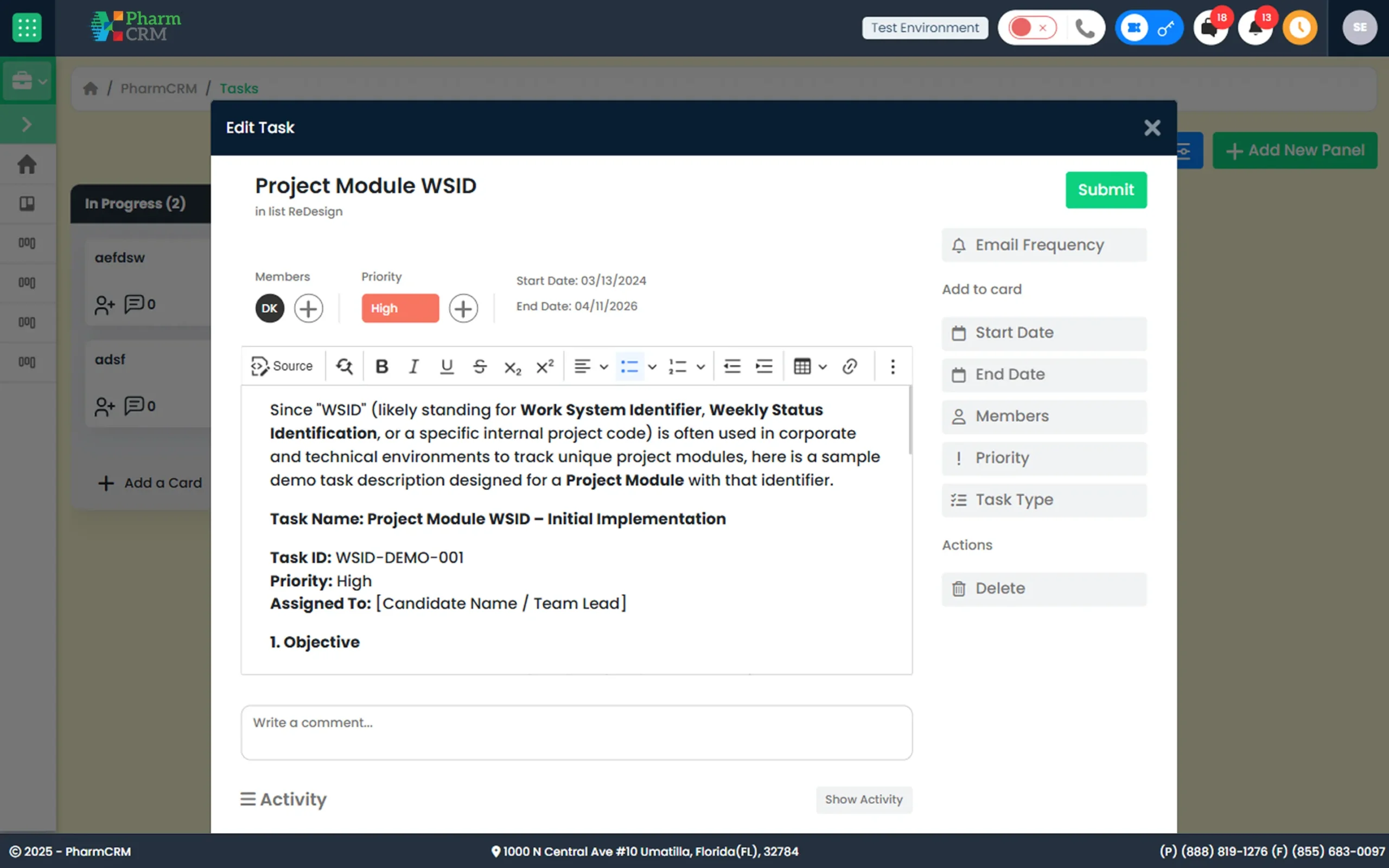
Task: Open Tasks breadcrumb link
Action: [239, 88]
